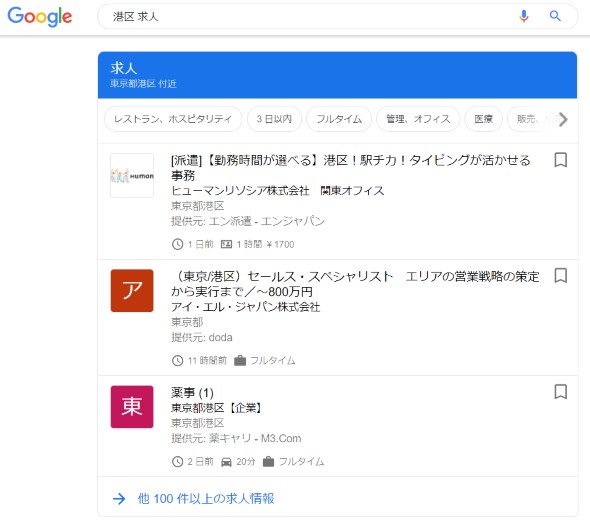Click 提供元: エン派遣 - エンジャパン text
Image resolution: width=590 pixels, height=522 pixels.
tap(248, 221)
